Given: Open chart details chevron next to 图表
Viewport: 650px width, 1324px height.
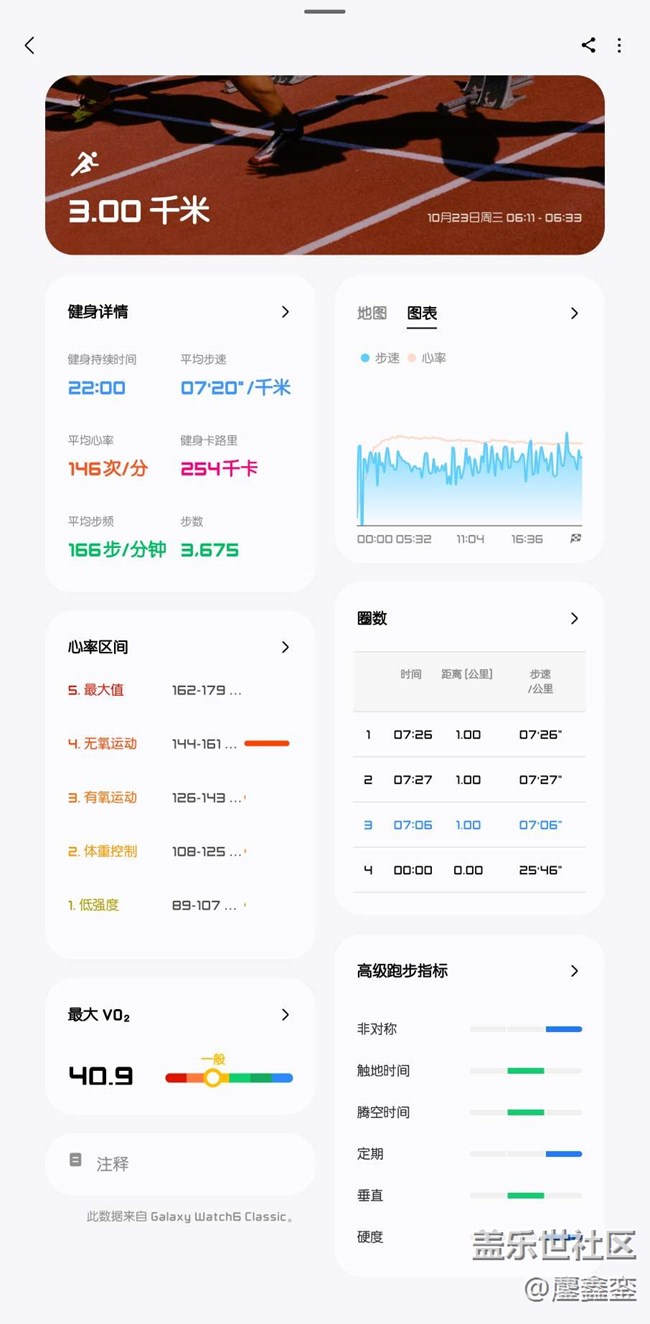Looking at the screenshot, I should 574,313.
